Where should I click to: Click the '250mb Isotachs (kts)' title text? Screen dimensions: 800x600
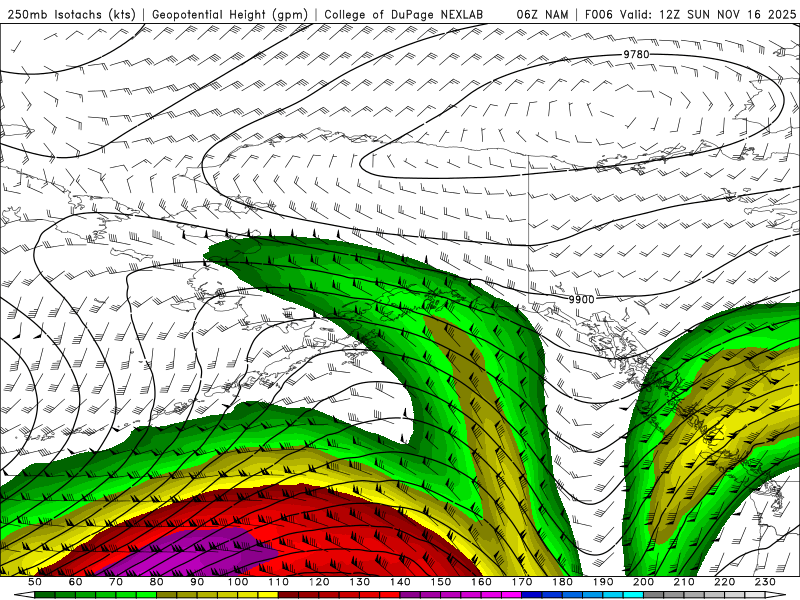click(71, 14)
